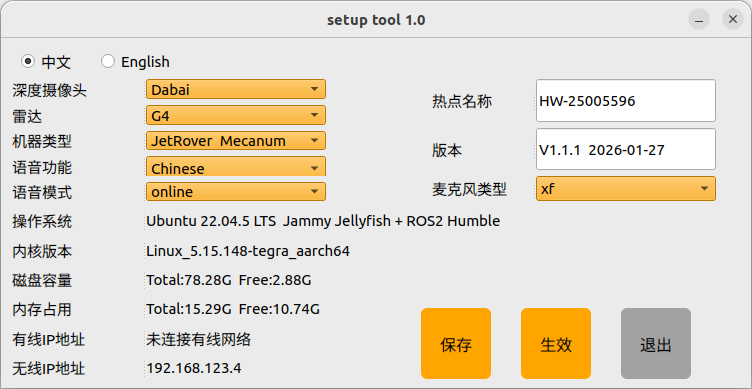752x389 pixels.
Task: Click the 操作系统 label
Action: (x=42, y=222)
